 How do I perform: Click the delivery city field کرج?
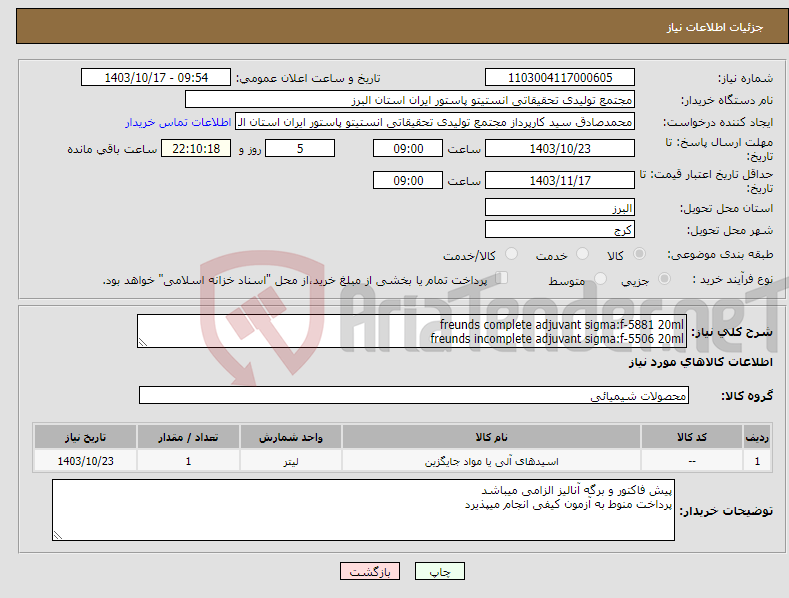560,230
